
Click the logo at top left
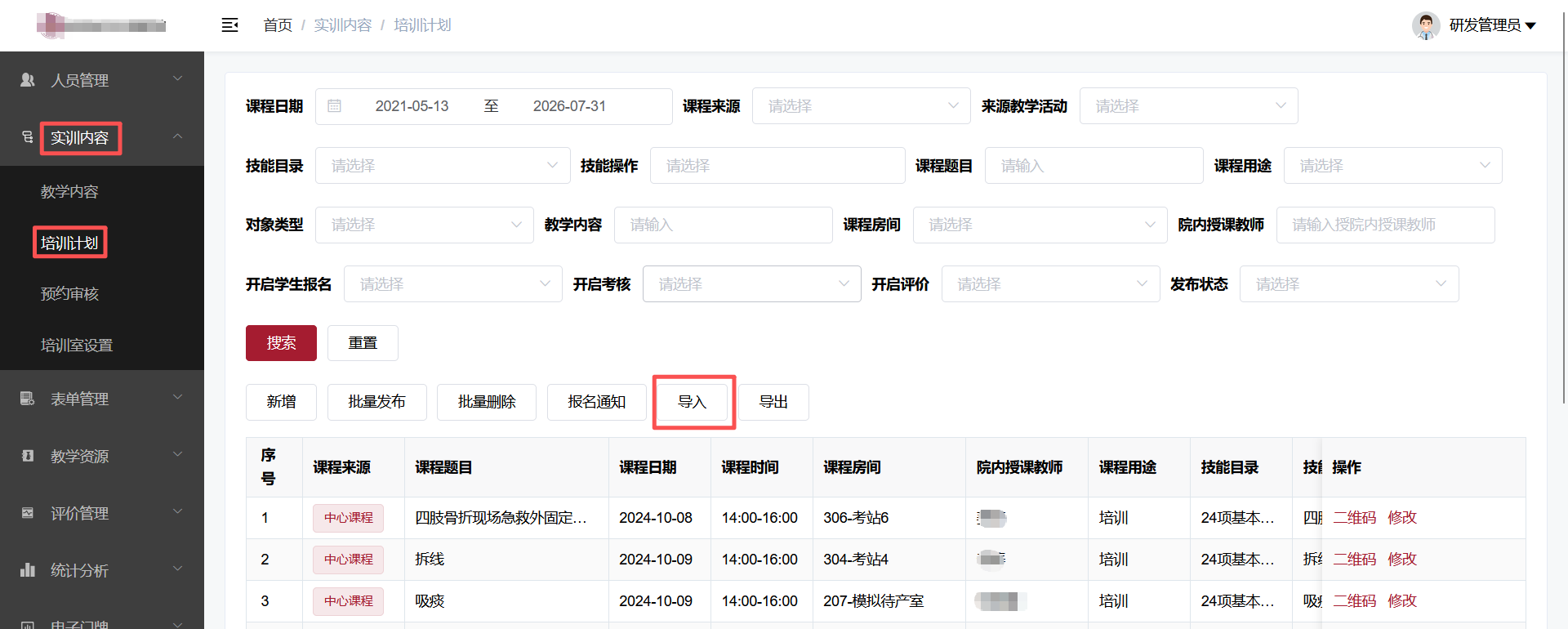point(101,25)
